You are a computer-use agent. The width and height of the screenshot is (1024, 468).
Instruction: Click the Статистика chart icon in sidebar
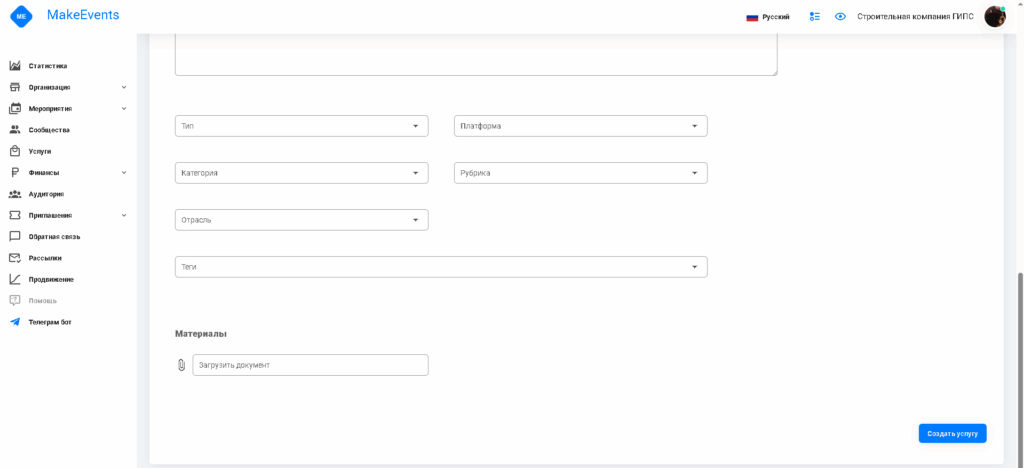[15, 66]
